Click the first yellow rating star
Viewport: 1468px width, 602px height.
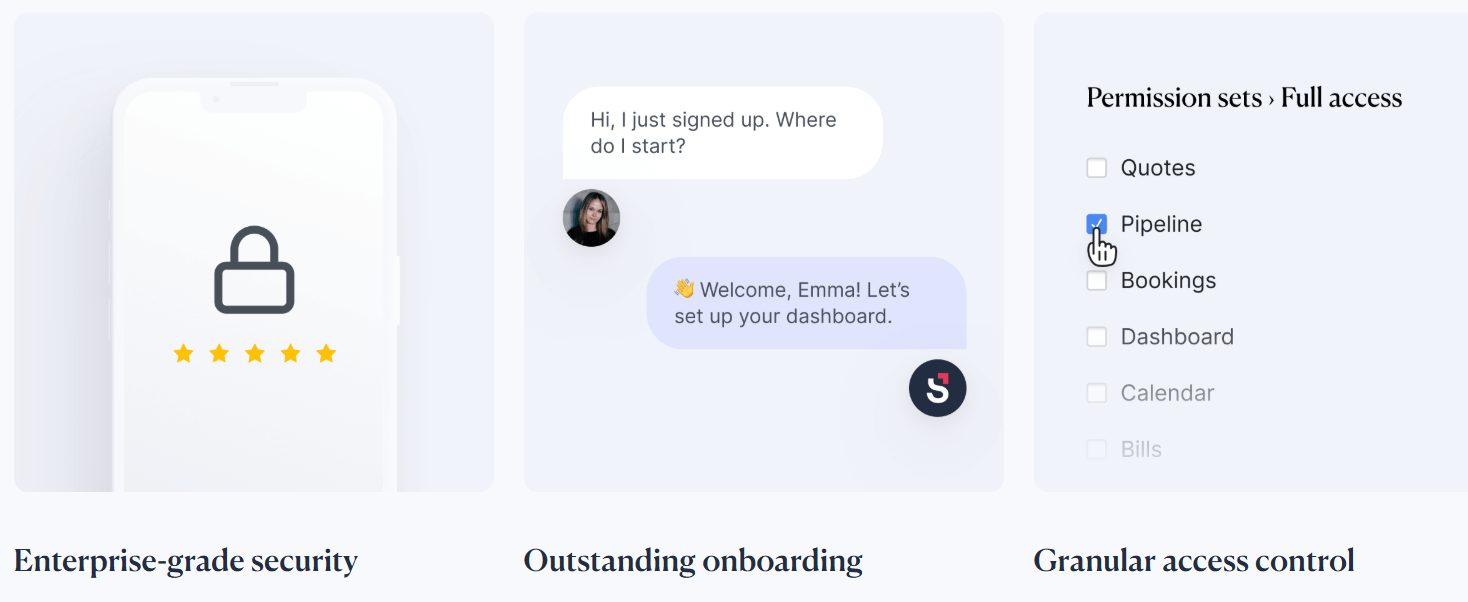coord(184,353)
